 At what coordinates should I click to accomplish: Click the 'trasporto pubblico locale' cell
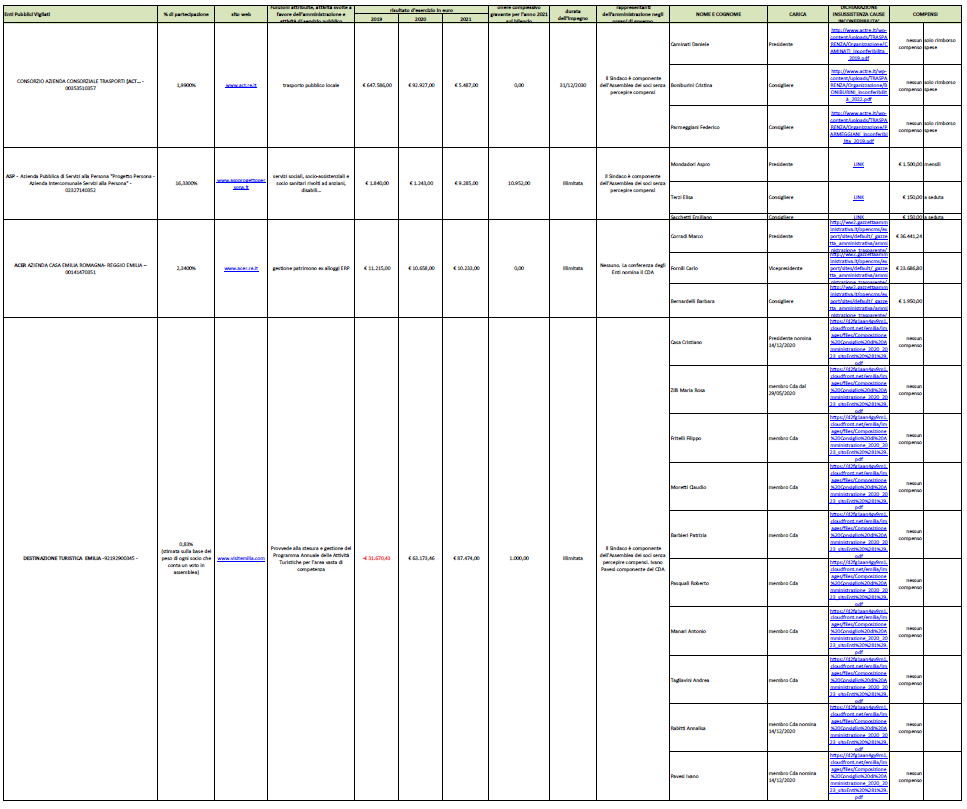pyautogui.click(x=311, y=86)
